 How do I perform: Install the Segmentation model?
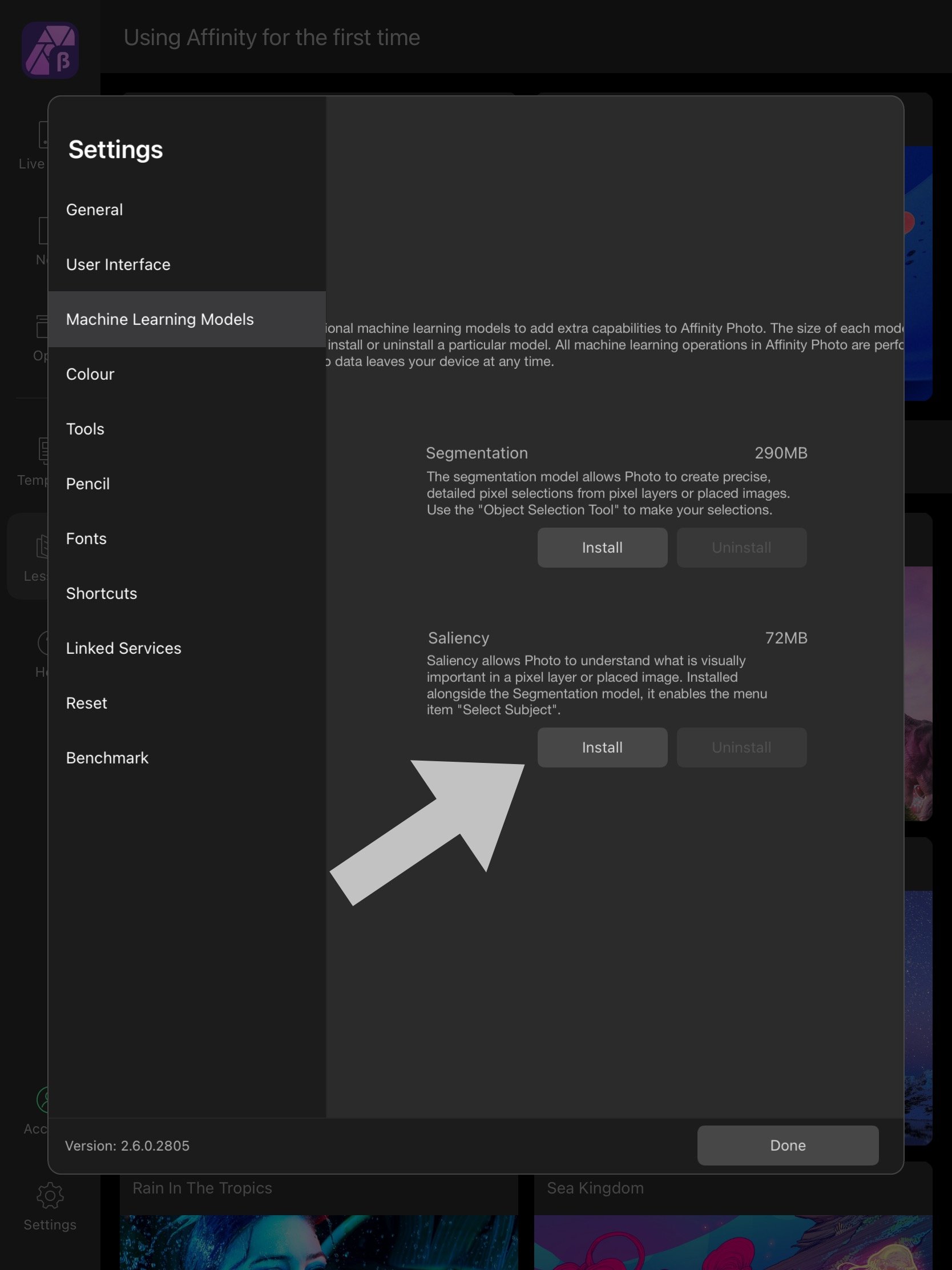click(602, 548)
